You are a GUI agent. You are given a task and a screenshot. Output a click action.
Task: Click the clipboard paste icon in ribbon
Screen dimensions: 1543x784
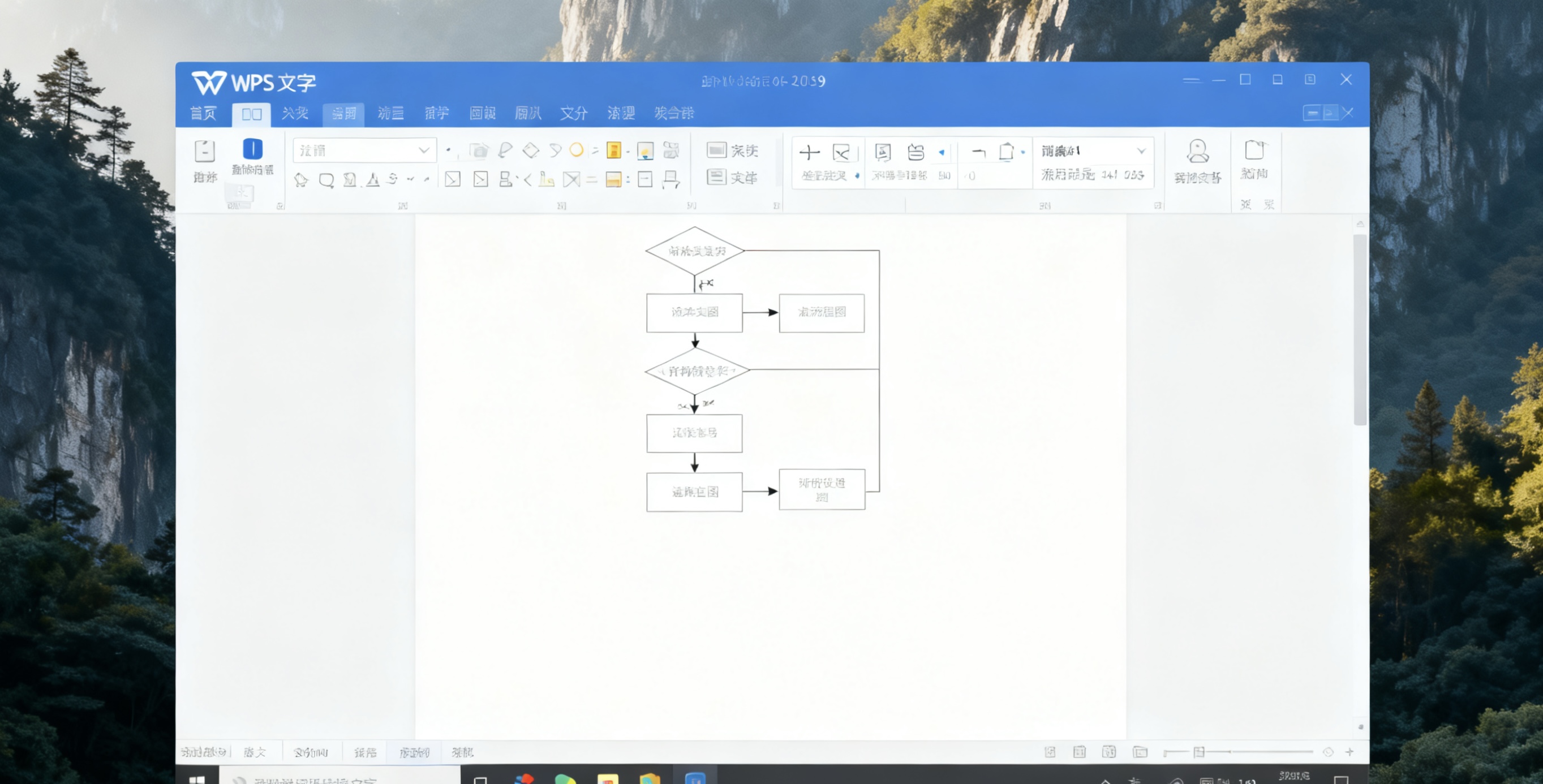[x=204, y=151]
